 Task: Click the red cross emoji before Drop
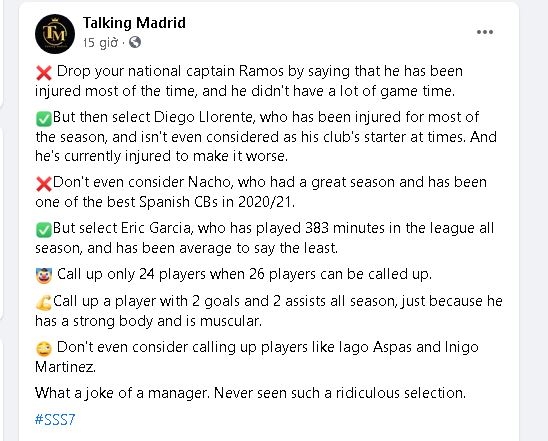[x=44, y=73]
